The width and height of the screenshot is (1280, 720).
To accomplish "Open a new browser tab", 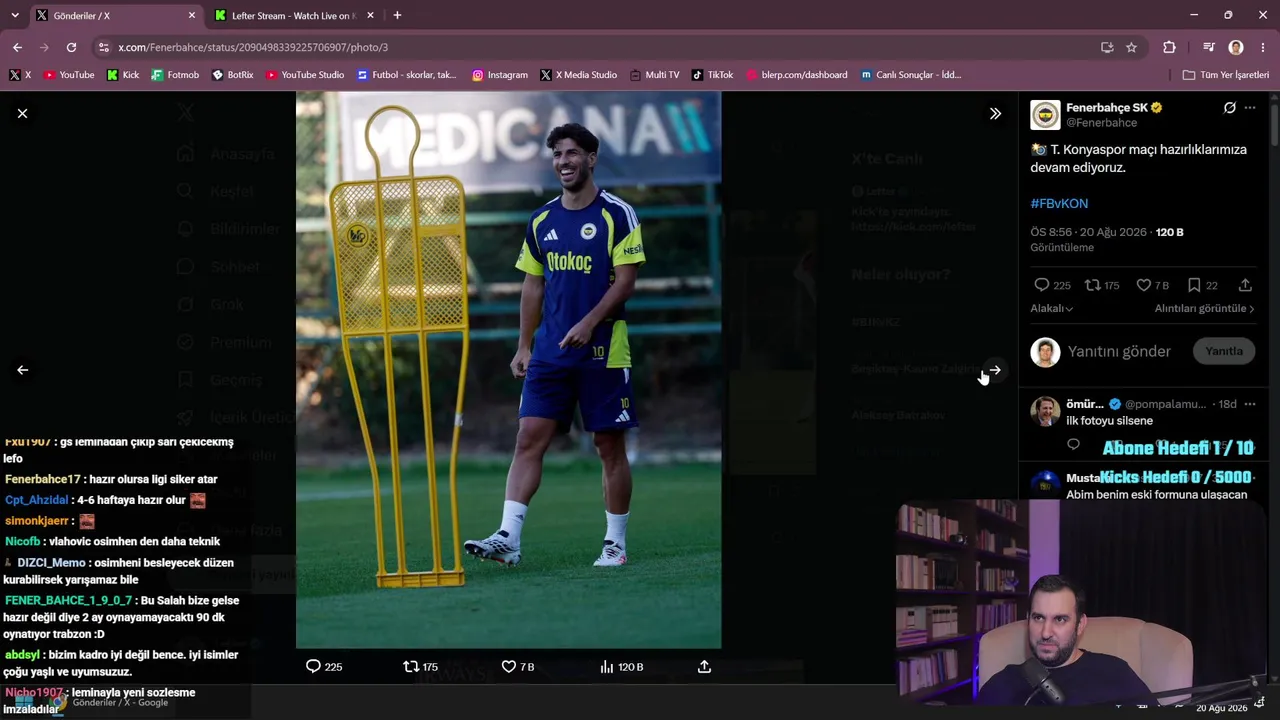I will [397, 16].
